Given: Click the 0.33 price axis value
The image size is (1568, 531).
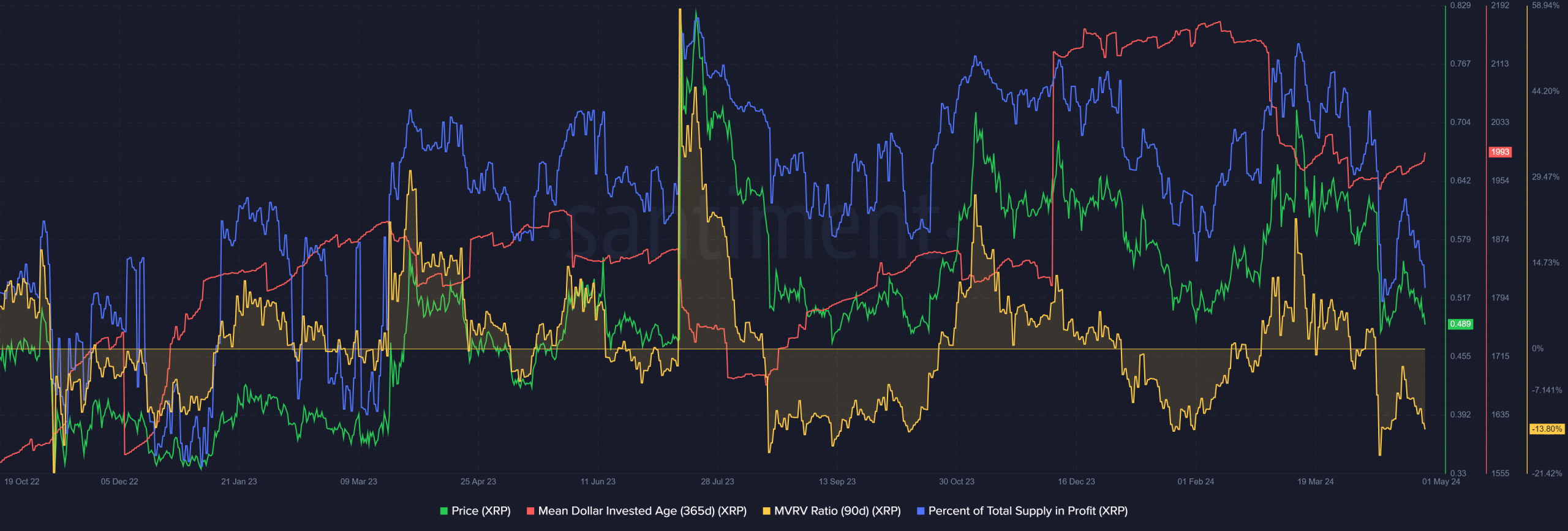Looking at the screenshot, I should tap(1458, 473).
